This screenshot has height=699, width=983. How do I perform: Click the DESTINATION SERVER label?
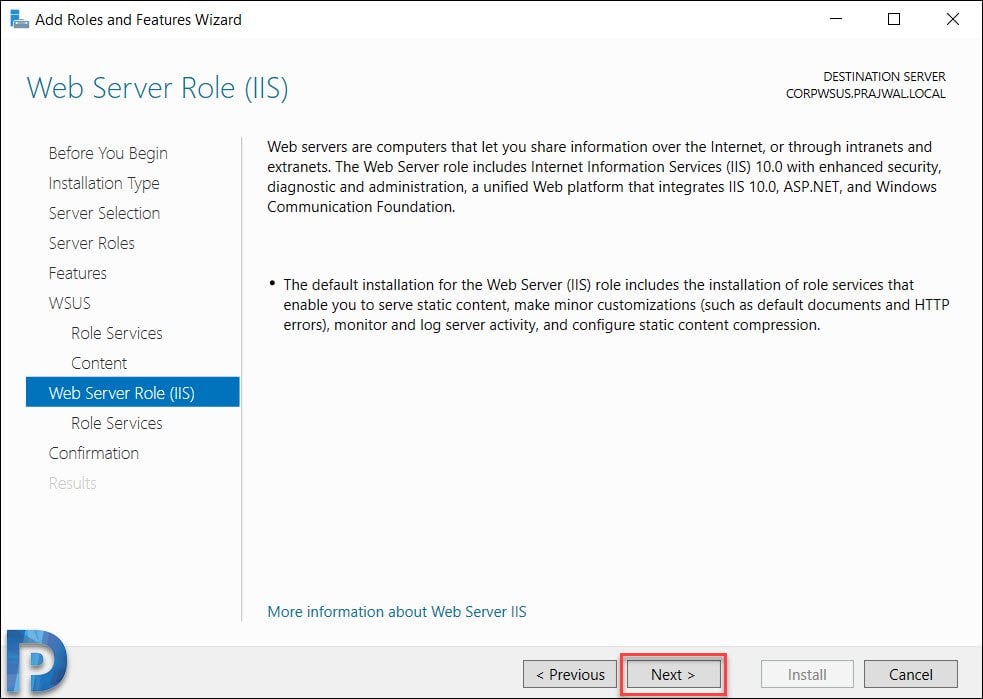coord(884,76)
